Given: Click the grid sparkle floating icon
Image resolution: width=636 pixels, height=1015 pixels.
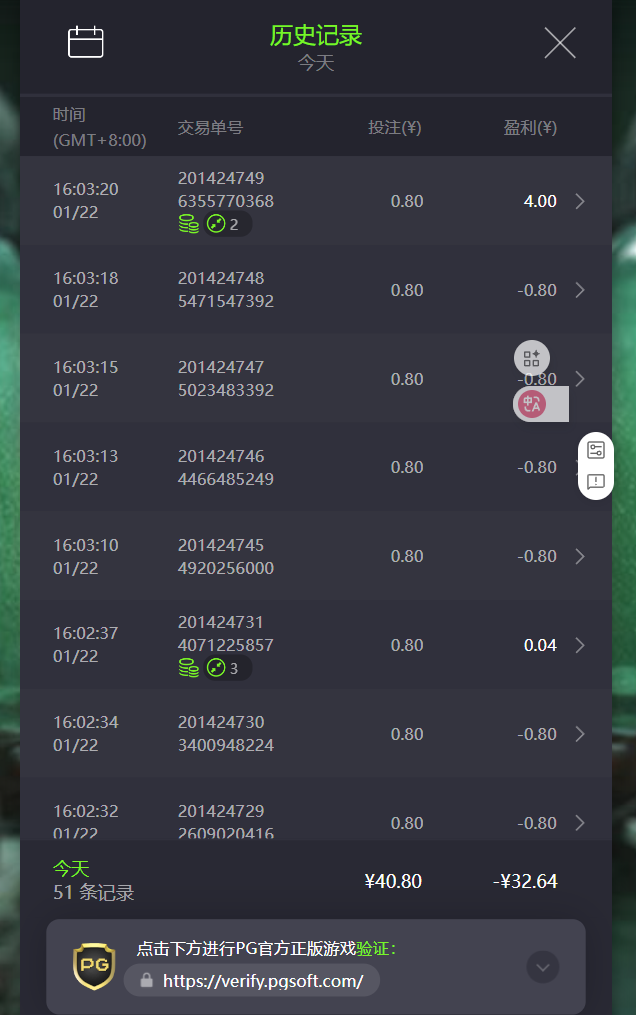Looking at the screenshot, I should [532, 358].
